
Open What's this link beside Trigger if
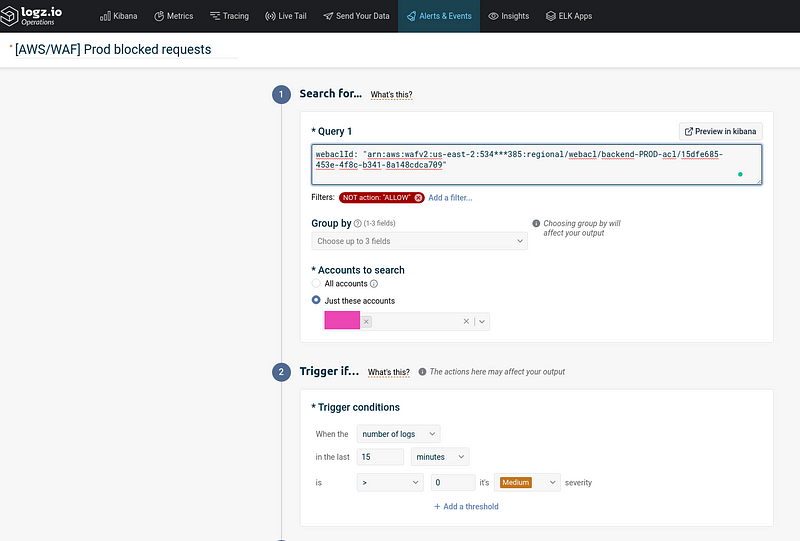click(x=389, y=372)
